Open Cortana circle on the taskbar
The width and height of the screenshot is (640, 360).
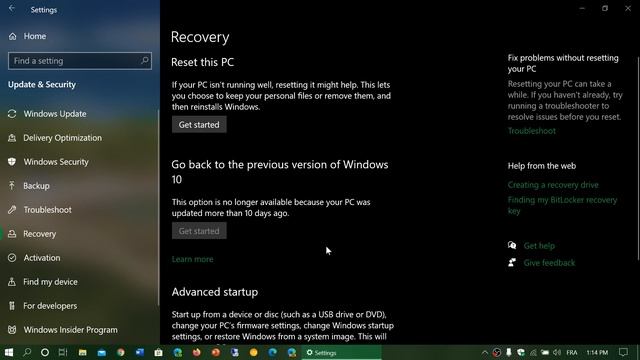[45, 352]
